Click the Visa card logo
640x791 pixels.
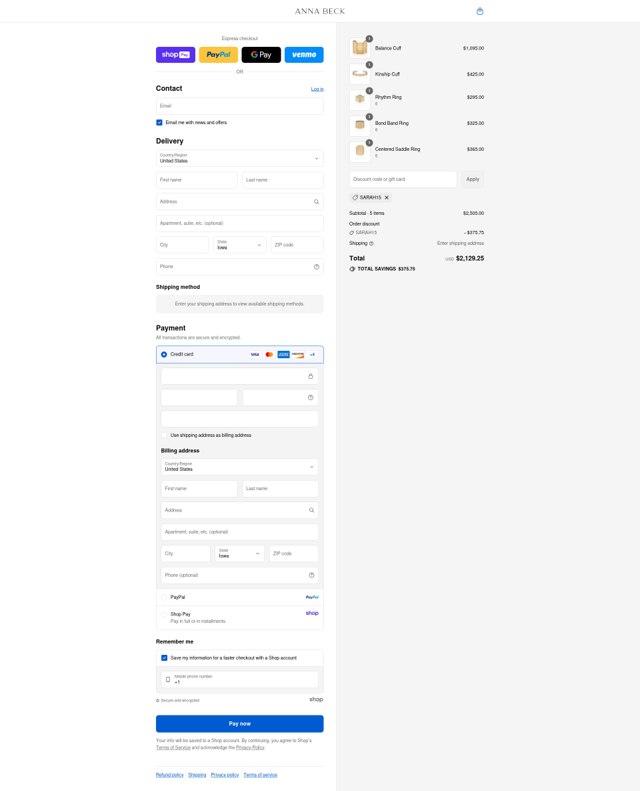coord(255,355)
